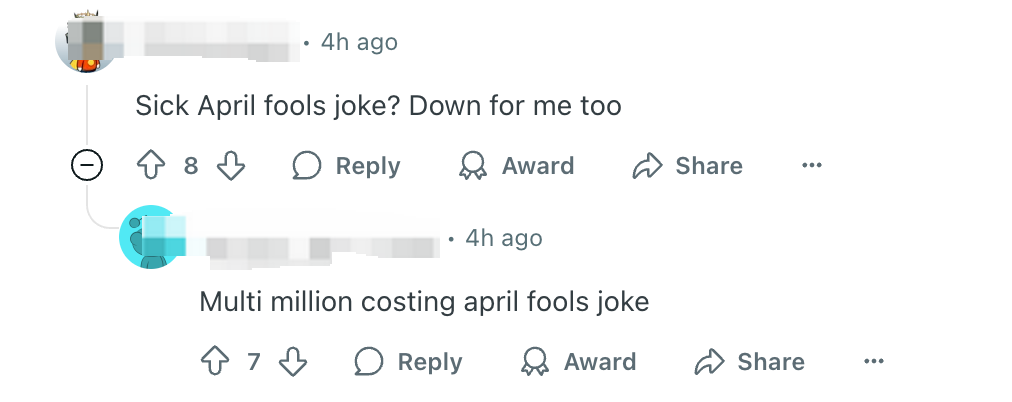Viewport: 1012px width, 402px height.
Task: Upvote the "Multi million costing" reply
Action: pyautogui.click(x=214, y=362)
